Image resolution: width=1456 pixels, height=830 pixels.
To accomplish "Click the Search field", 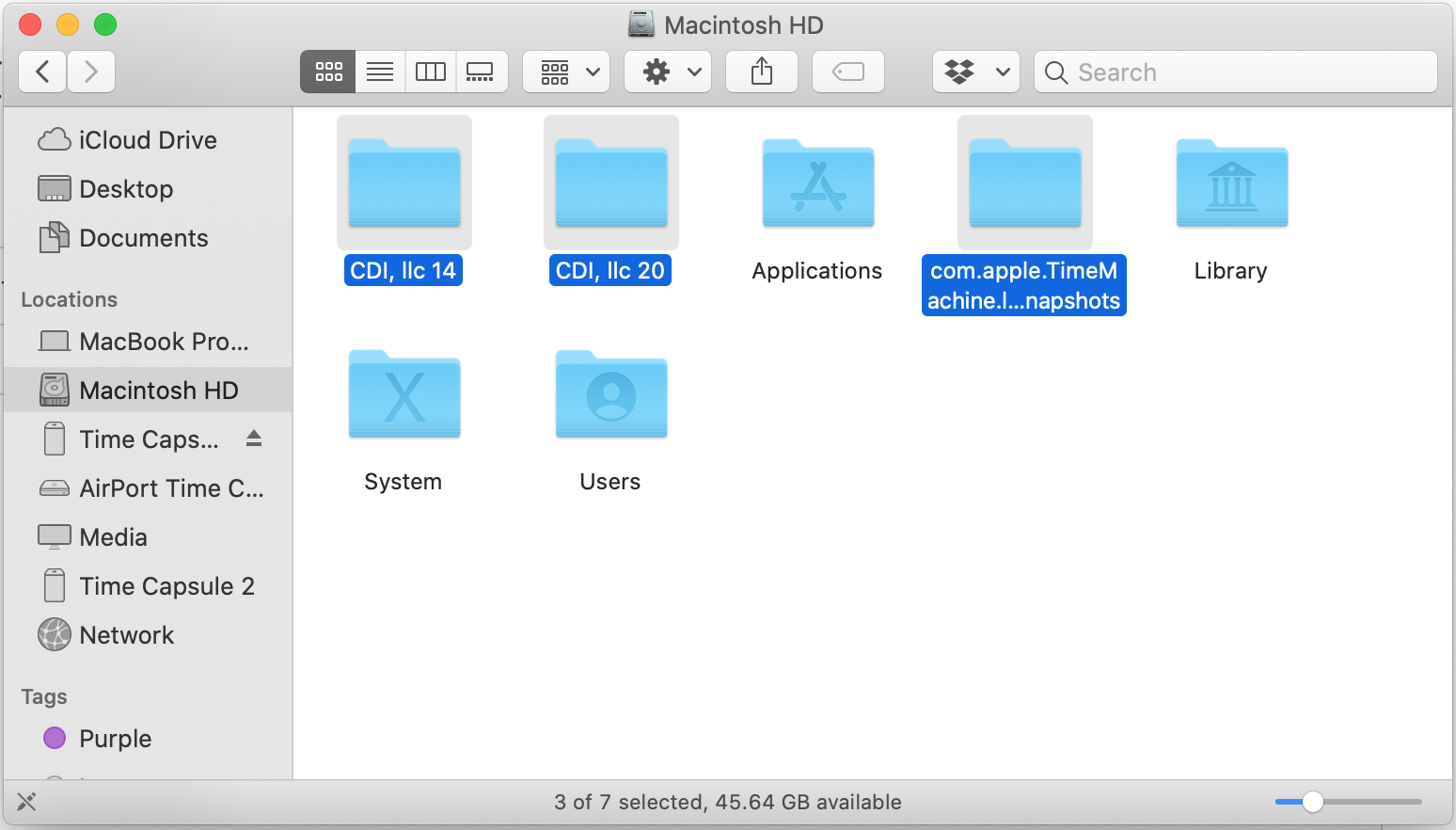I will tap(1236, 72).
